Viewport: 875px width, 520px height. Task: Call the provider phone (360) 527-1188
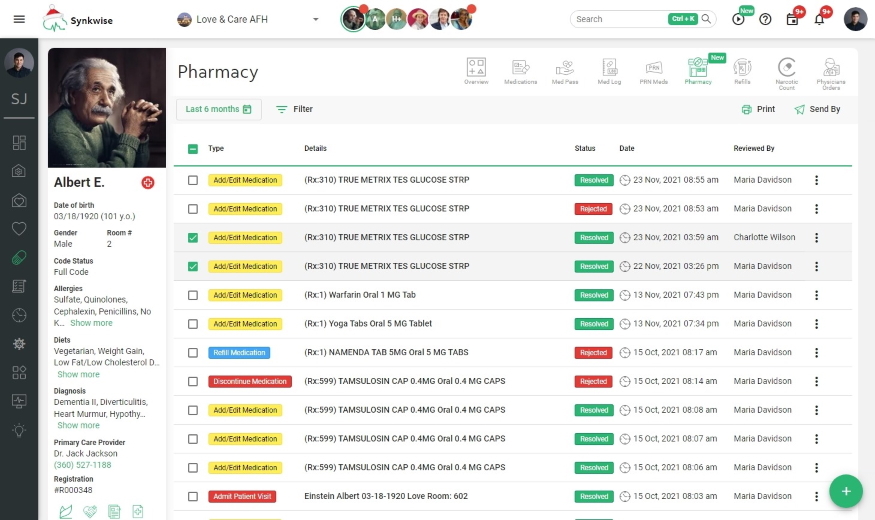tap(82, 465)
